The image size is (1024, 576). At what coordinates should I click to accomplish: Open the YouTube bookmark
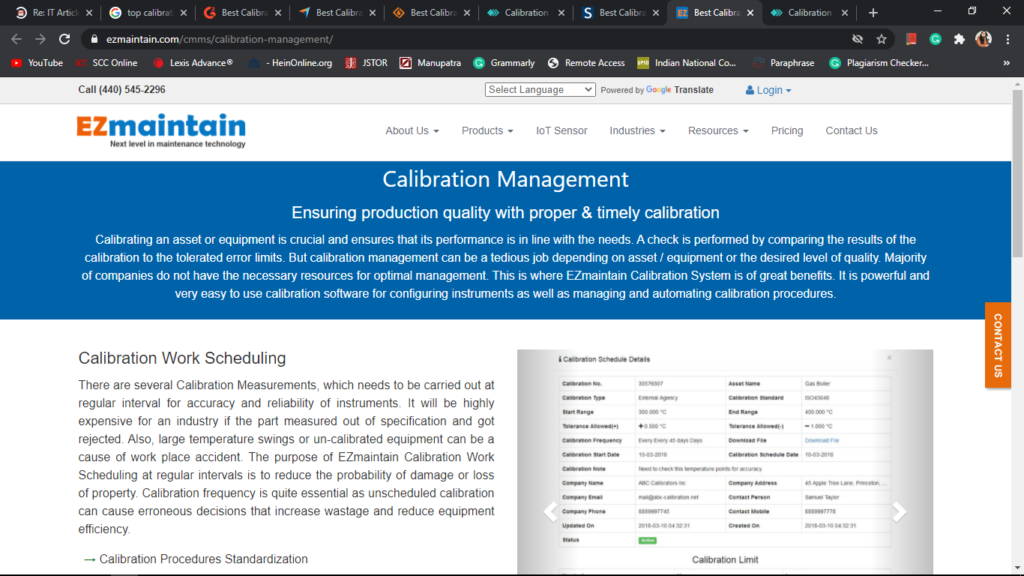(36, 63)
